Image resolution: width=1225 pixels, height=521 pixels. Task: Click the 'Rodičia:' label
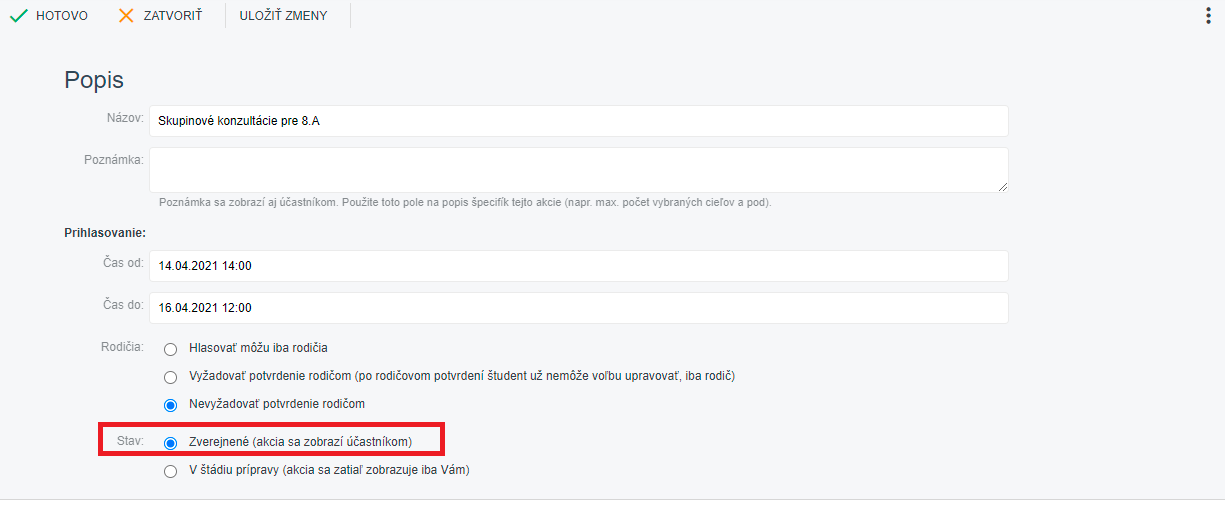pos(121,347)
